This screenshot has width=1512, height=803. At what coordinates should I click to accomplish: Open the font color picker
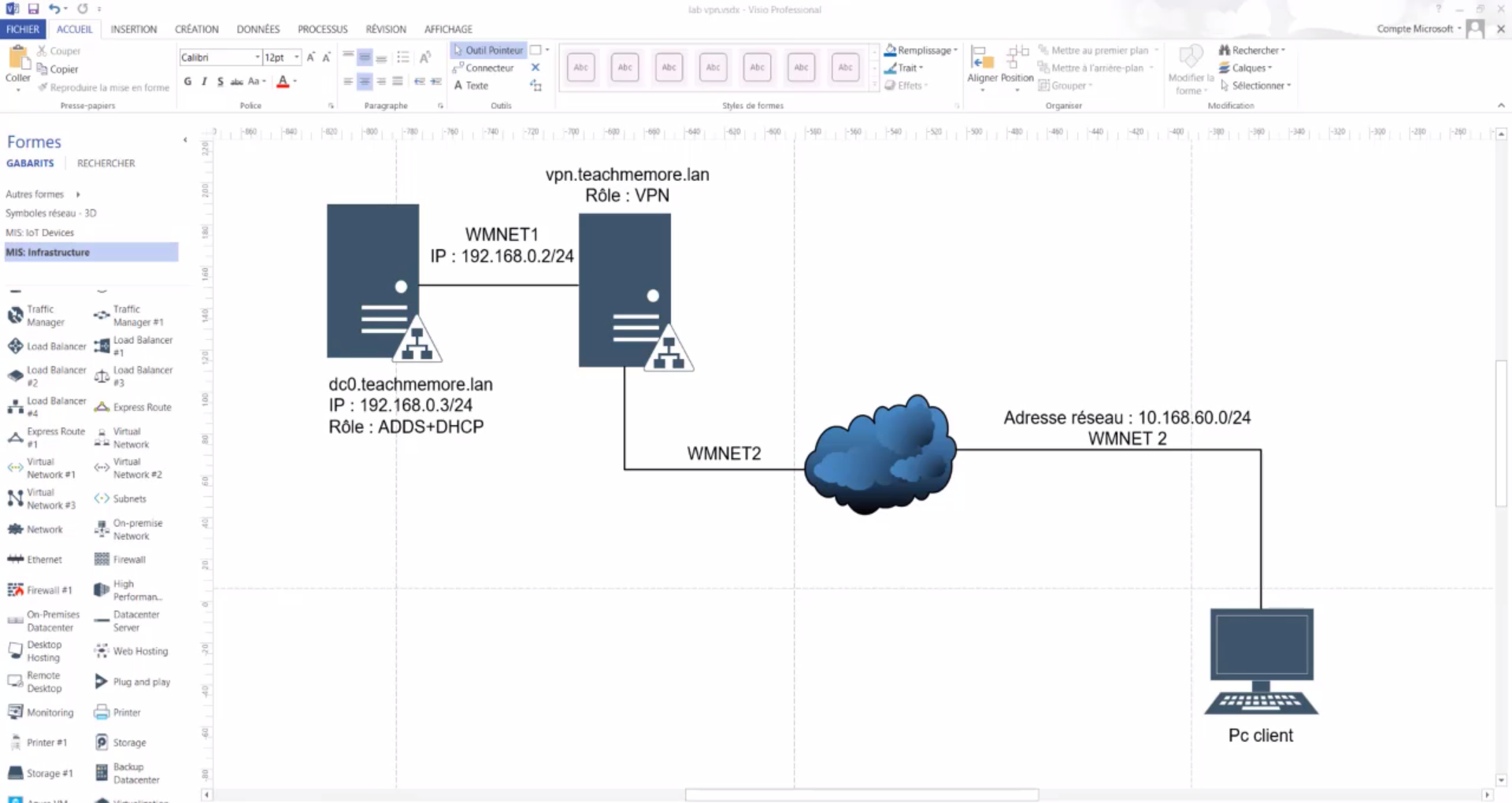(293, 81)
